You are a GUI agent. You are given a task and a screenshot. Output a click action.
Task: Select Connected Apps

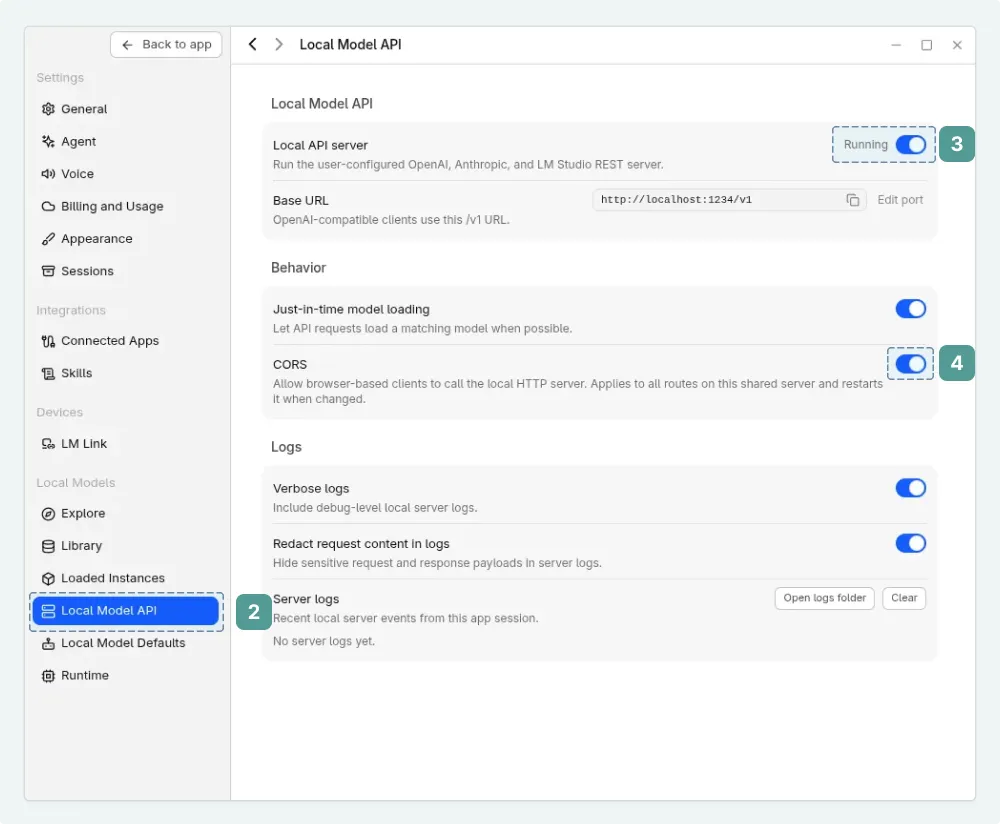coord(126,341)
